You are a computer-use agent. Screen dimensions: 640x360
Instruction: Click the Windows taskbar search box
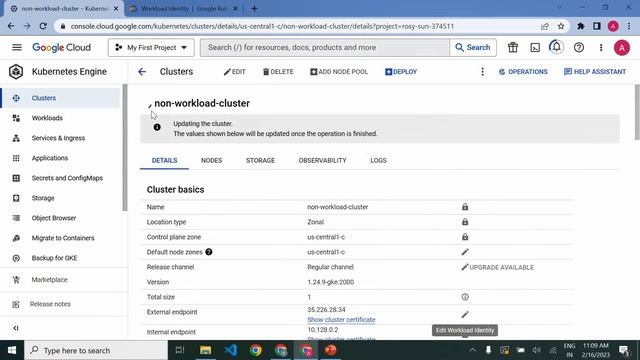point(96,350)
